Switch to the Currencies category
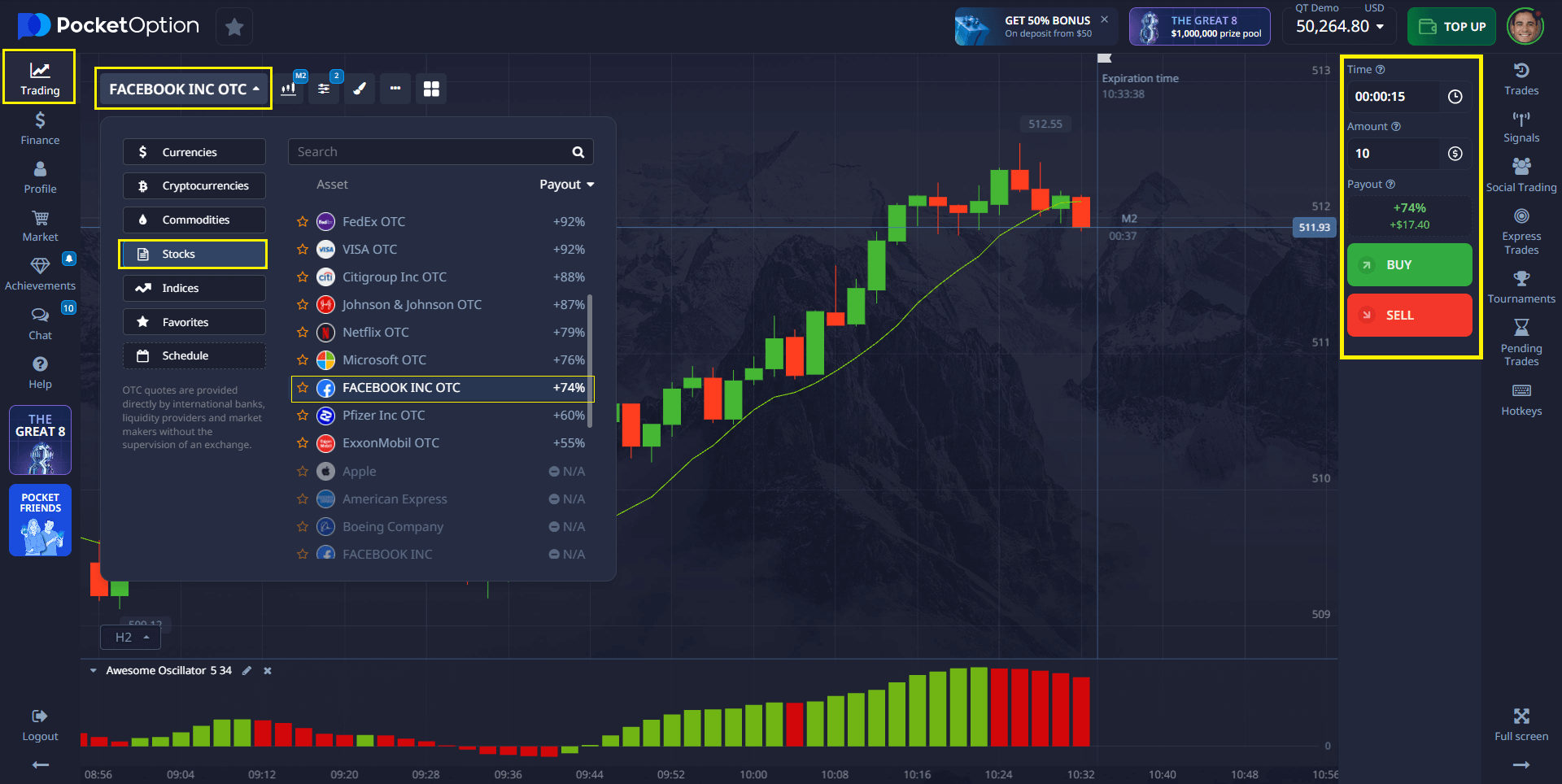 pos(194,152)
